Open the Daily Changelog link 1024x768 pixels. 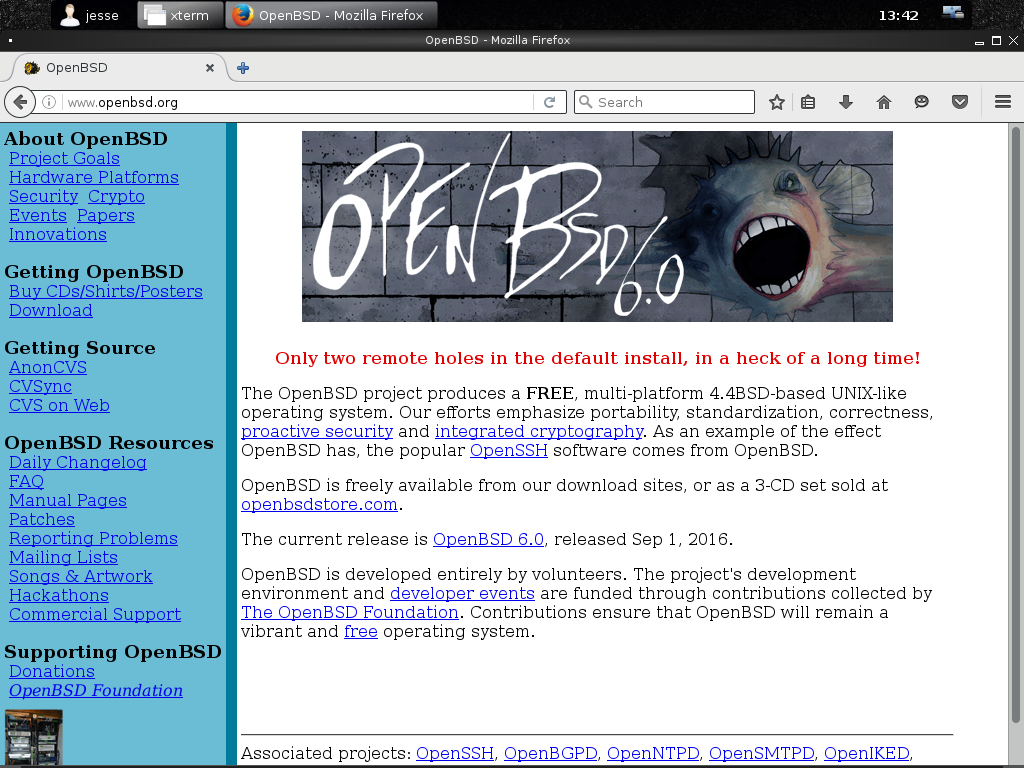coord(78,462)
